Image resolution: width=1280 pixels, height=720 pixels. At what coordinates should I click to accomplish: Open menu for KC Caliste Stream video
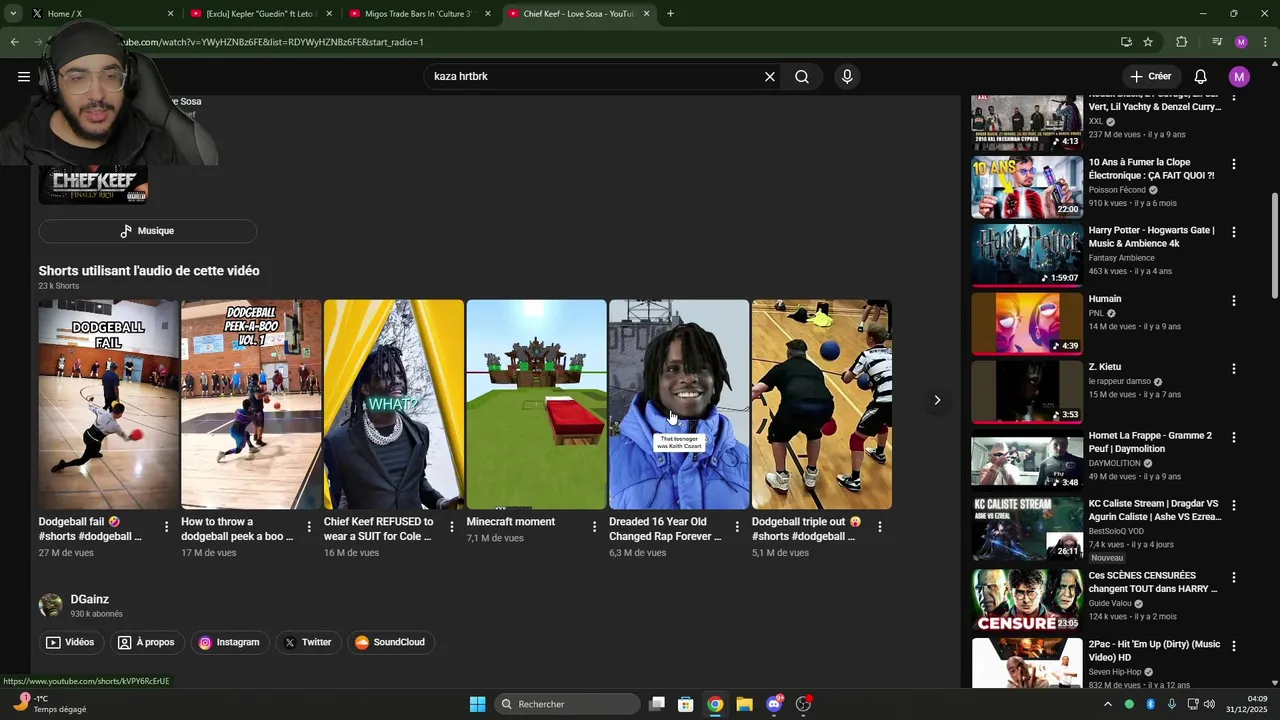point(1233,506)
